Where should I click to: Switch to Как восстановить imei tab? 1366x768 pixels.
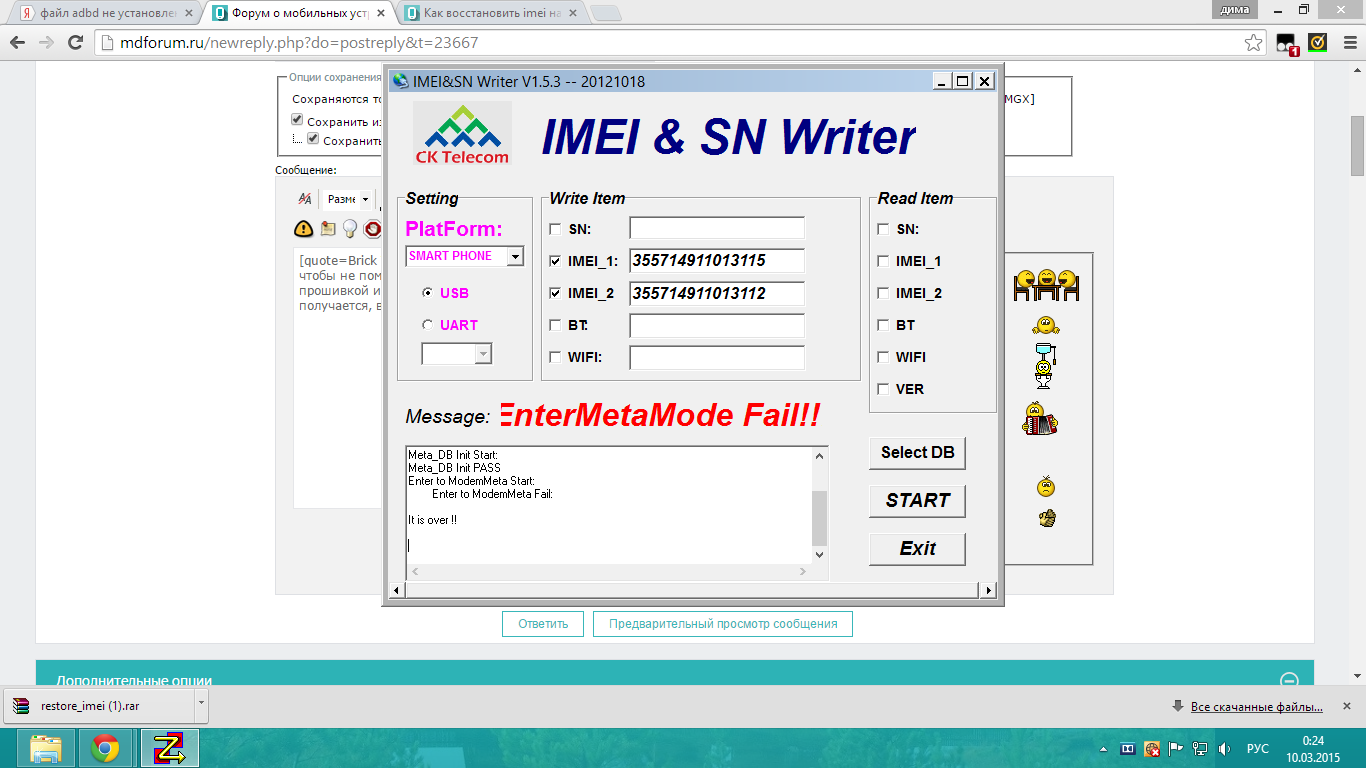[x=490, y=13]
